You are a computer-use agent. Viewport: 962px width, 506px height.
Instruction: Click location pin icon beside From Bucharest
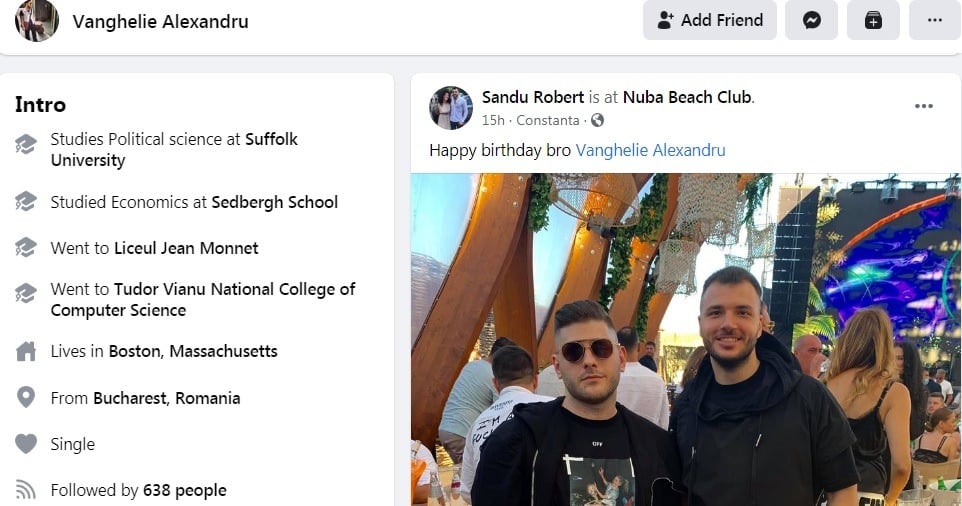tap(26, 398)
